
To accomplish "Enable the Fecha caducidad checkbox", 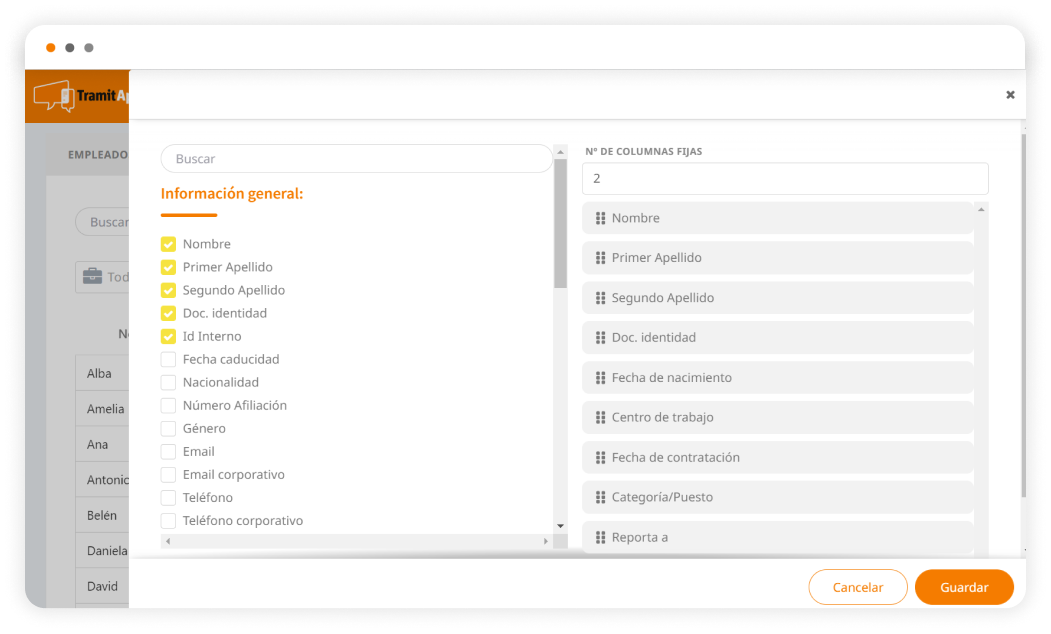I will (x=168, y=359).
